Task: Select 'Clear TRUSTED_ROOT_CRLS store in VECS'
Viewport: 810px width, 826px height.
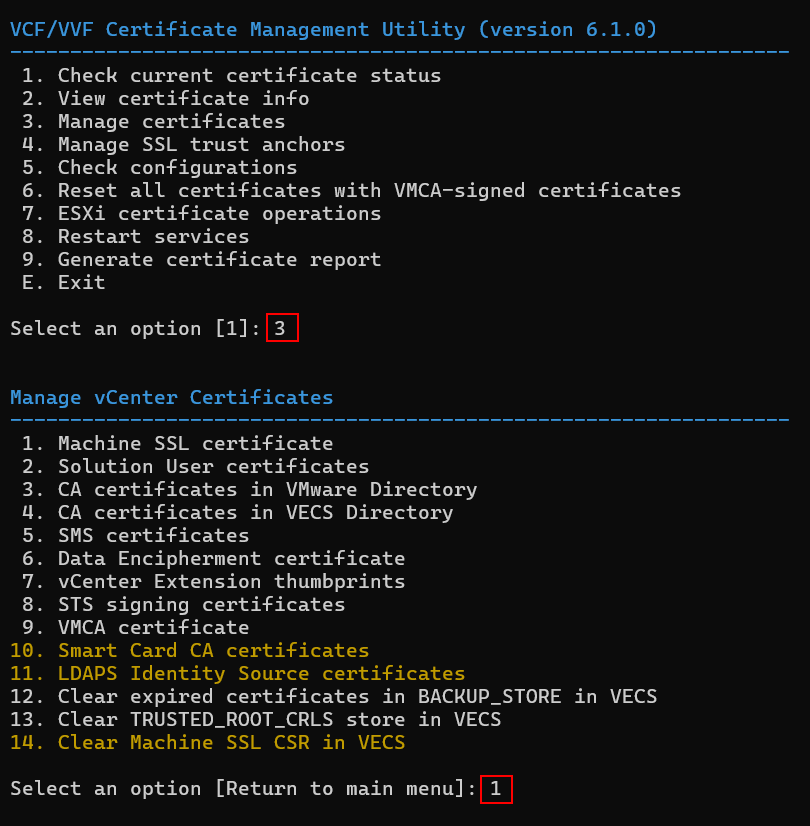Action: tap(279, 719)
